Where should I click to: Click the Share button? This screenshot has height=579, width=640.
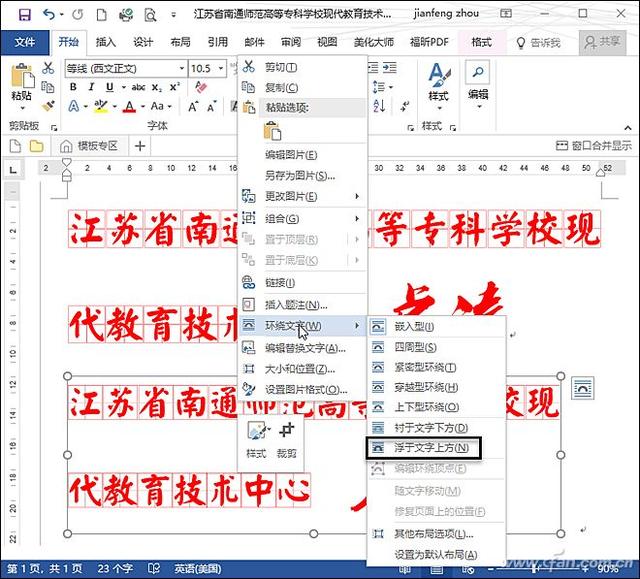(x=602, y=42)
